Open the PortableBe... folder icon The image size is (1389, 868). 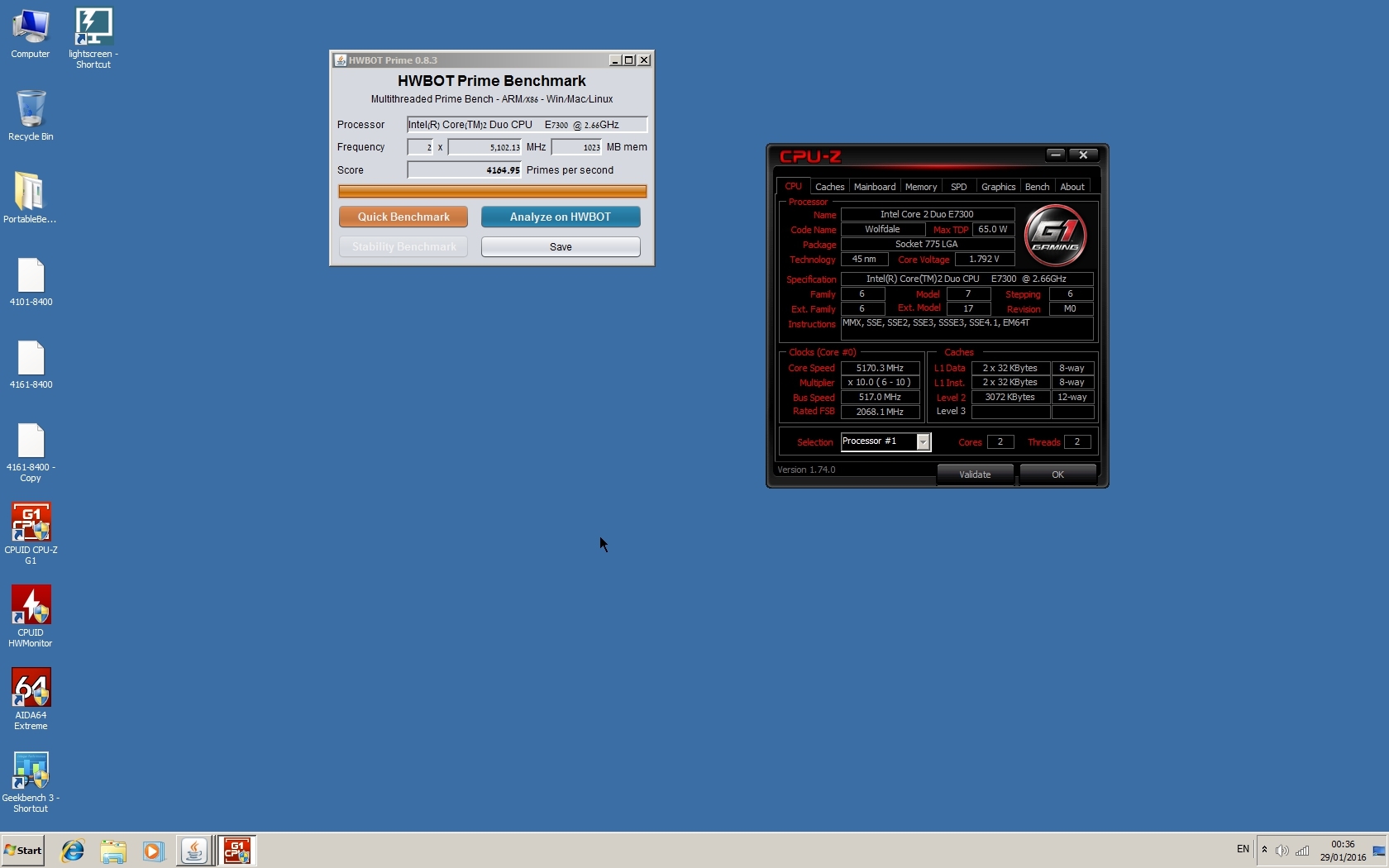point(30,198)
